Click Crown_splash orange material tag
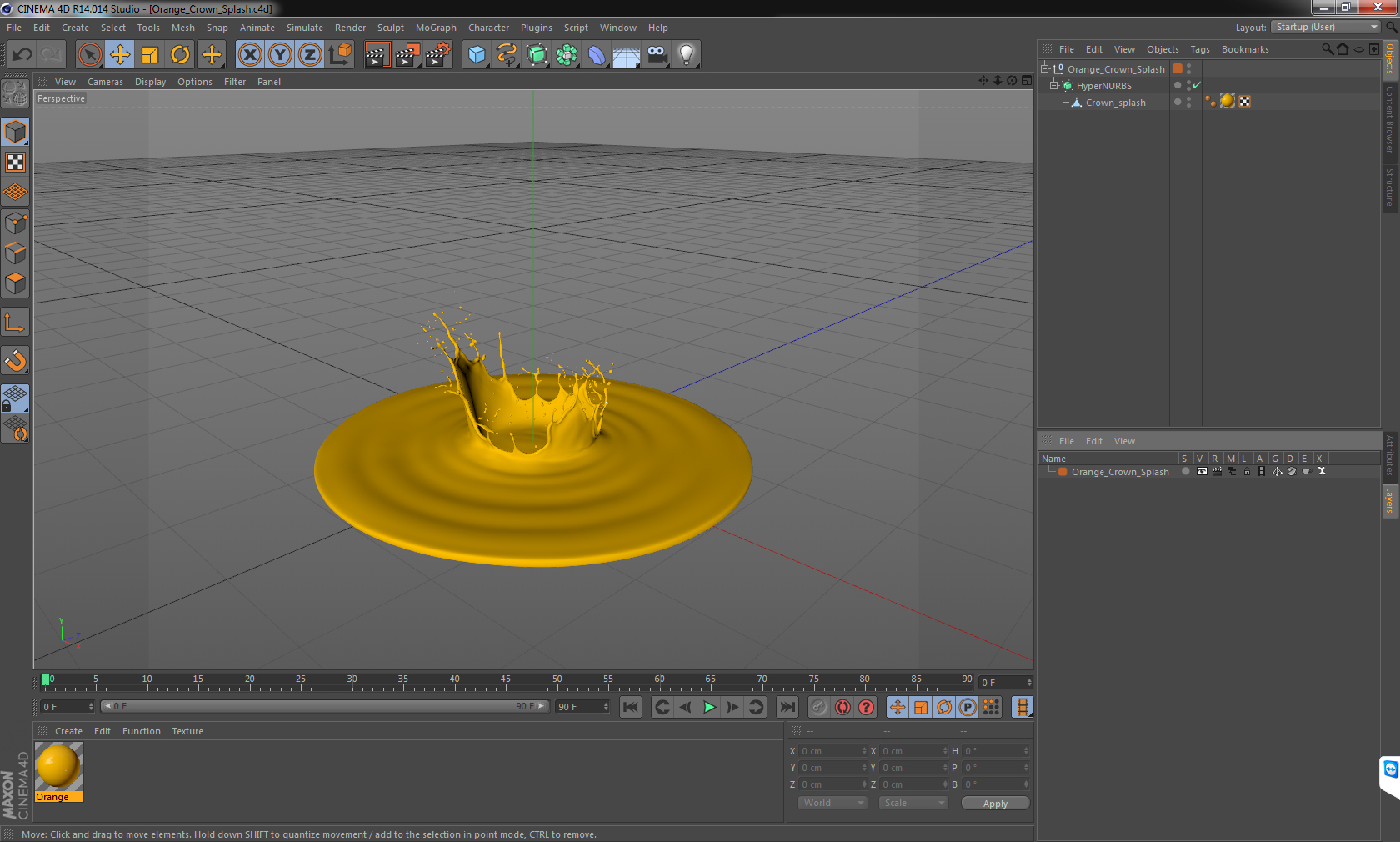 tap(1227, 101)
